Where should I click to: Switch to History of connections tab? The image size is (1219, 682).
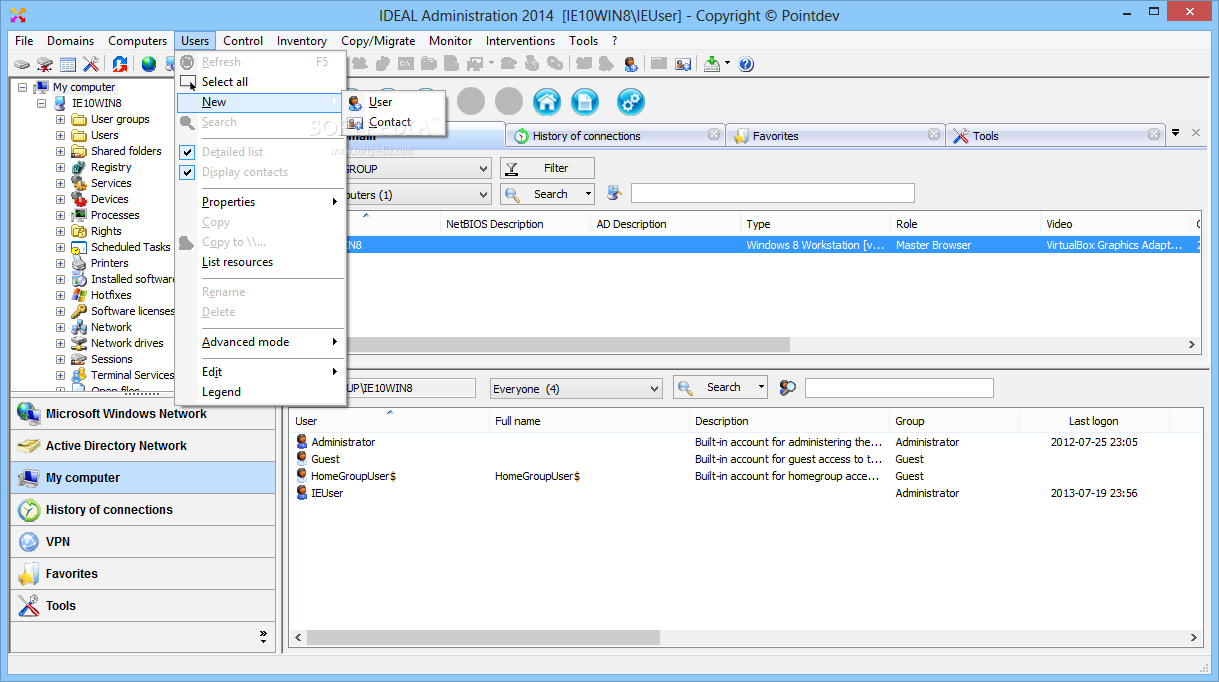[616, 136]
